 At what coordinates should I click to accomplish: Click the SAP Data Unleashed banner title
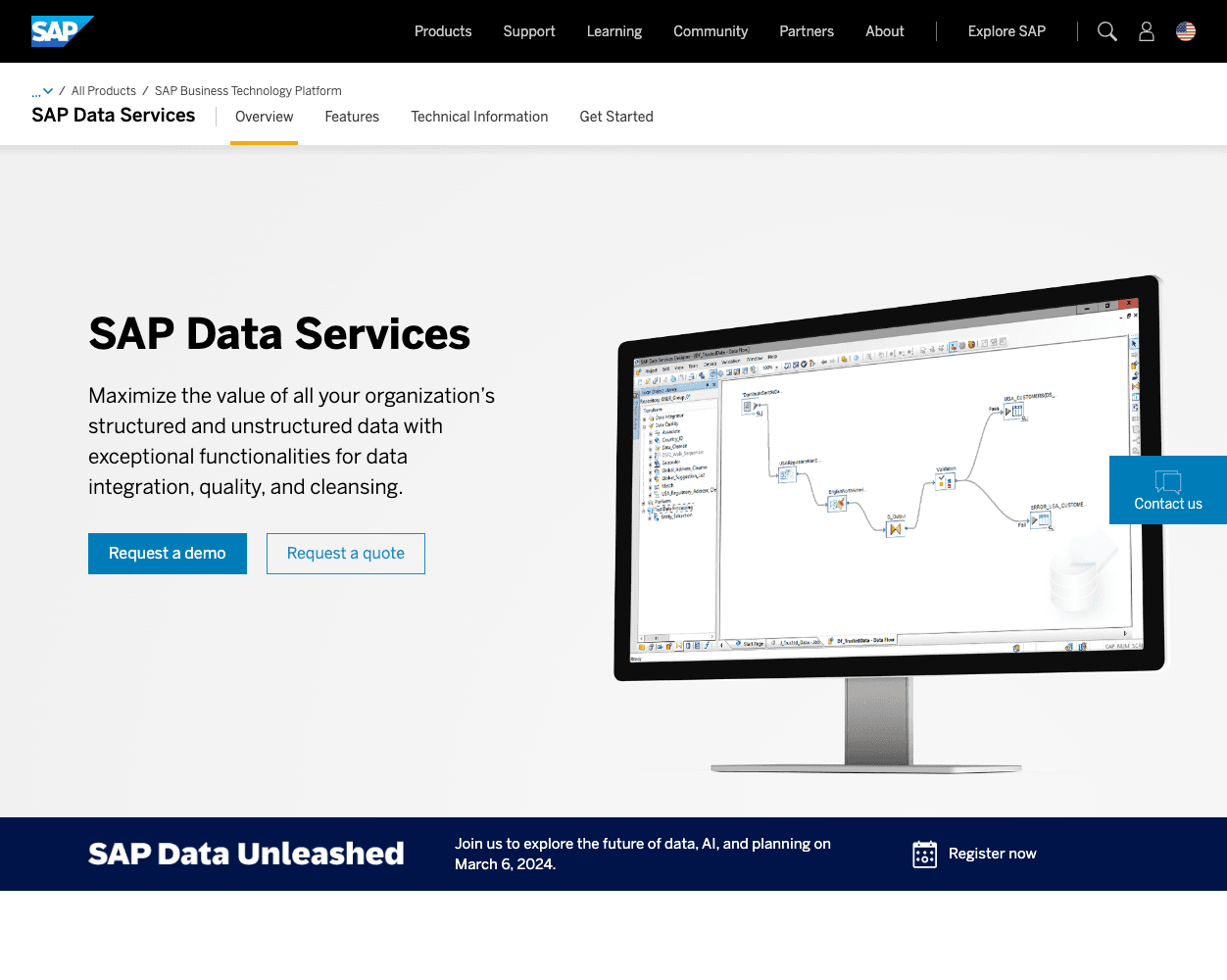(246, 854)
